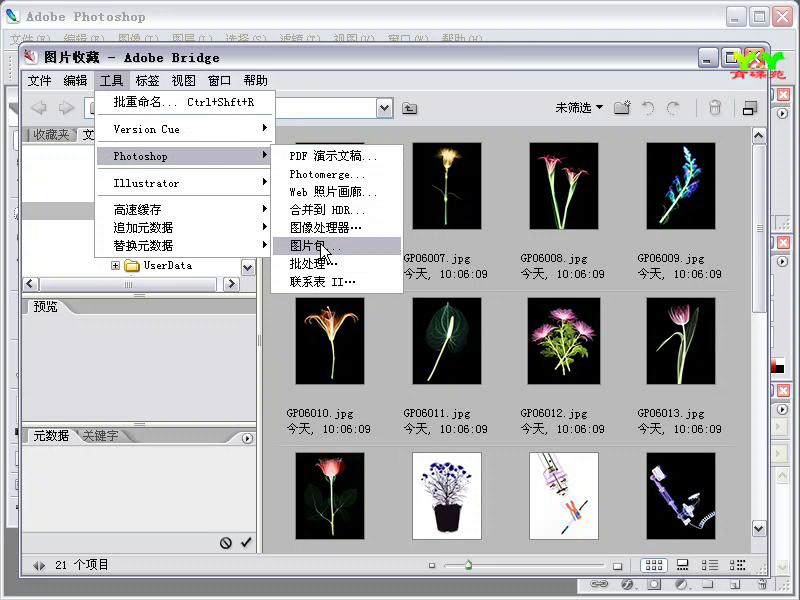The height and width of the screenshot is (600, 800).
Task: Open the 视图 menu in Bridge
Action: coord(184,81)
